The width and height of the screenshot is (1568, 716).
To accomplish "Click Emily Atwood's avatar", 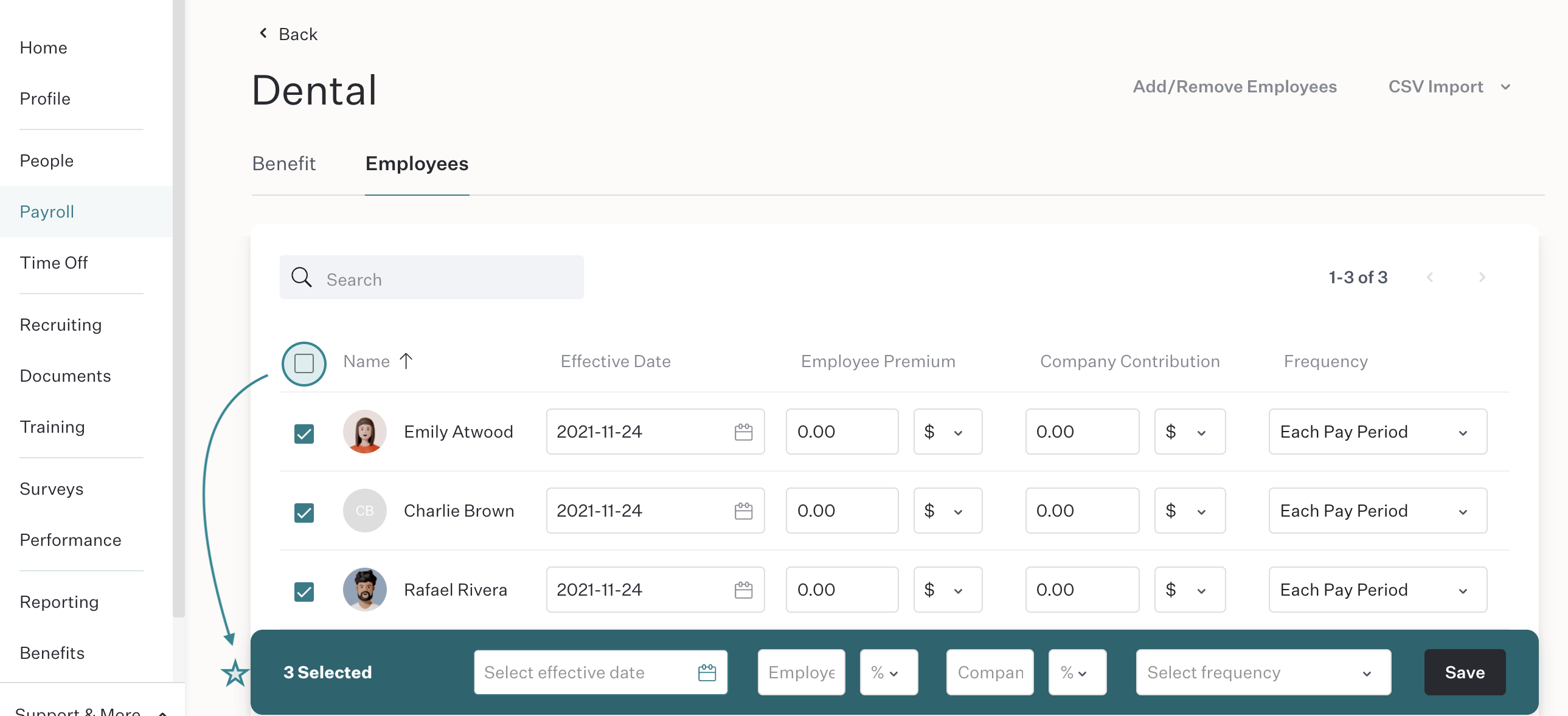I will (364, 432).
